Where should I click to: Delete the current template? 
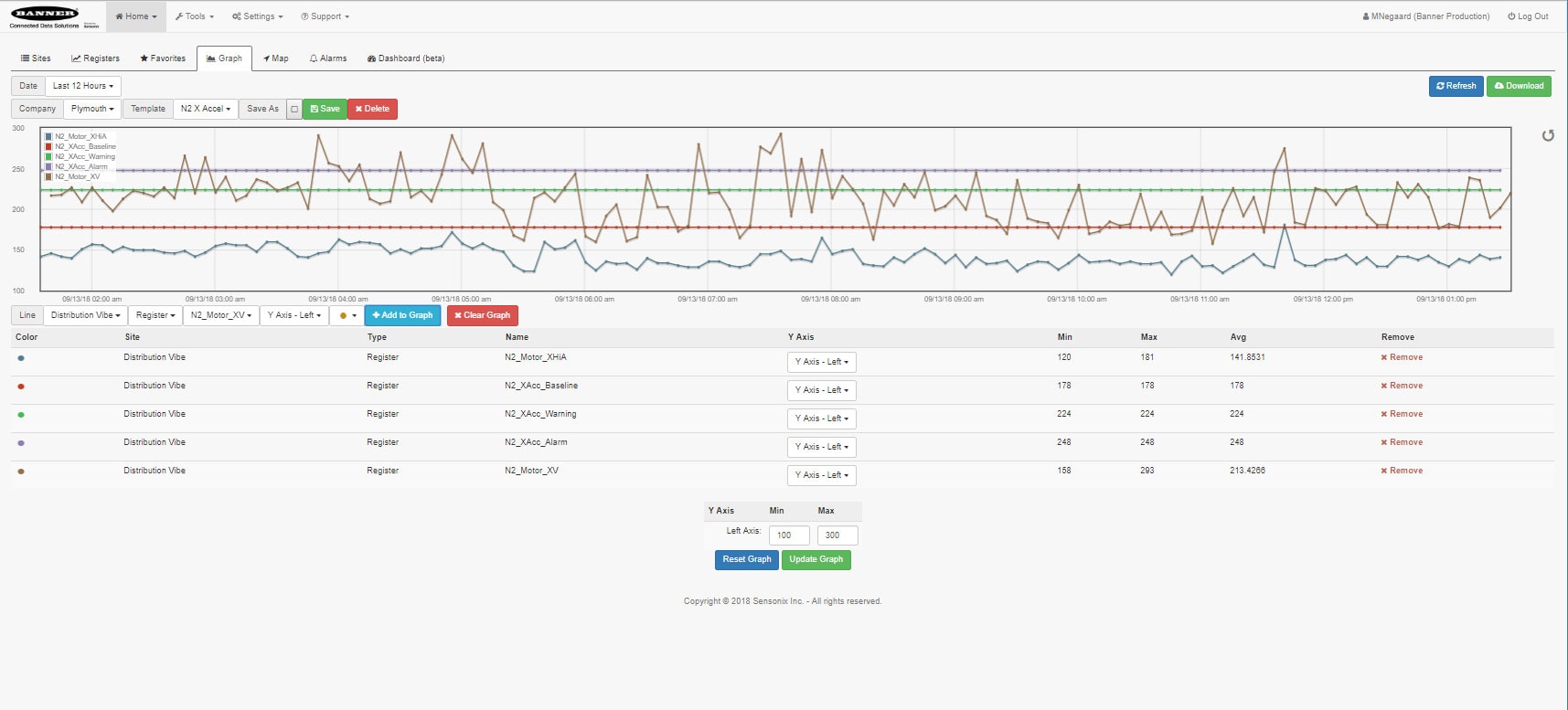(x=372, y=109)
